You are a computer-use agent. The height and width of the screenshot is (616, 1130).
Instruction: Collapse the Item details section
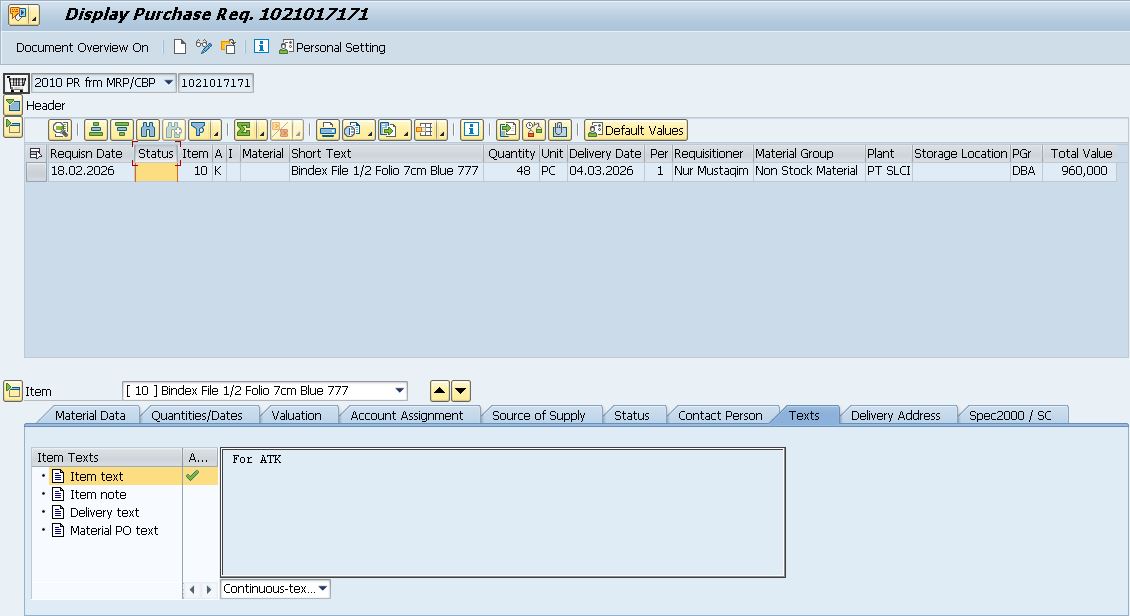point(13,391)
